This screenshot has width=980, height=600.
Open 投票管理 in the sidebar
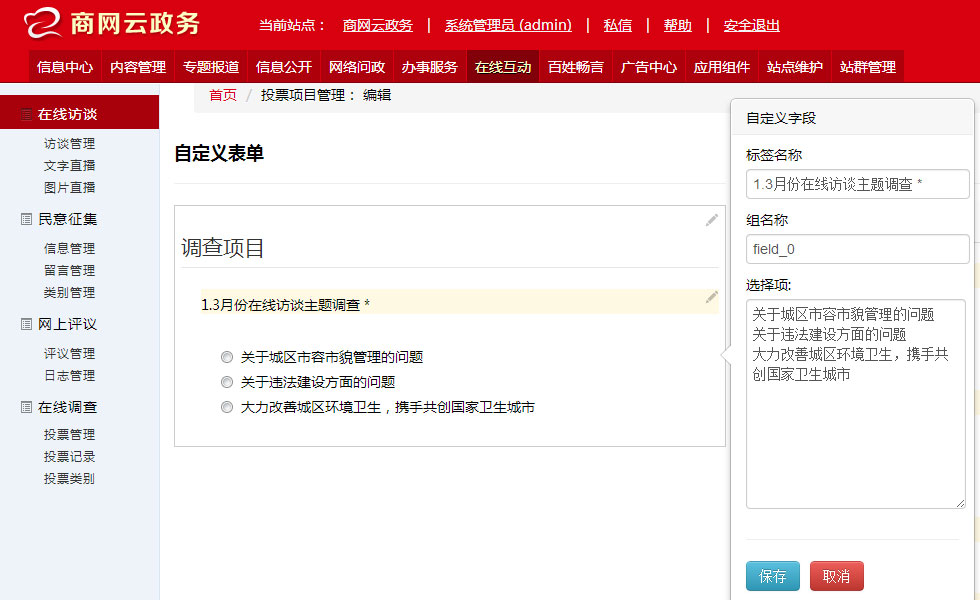click(69, 434)
